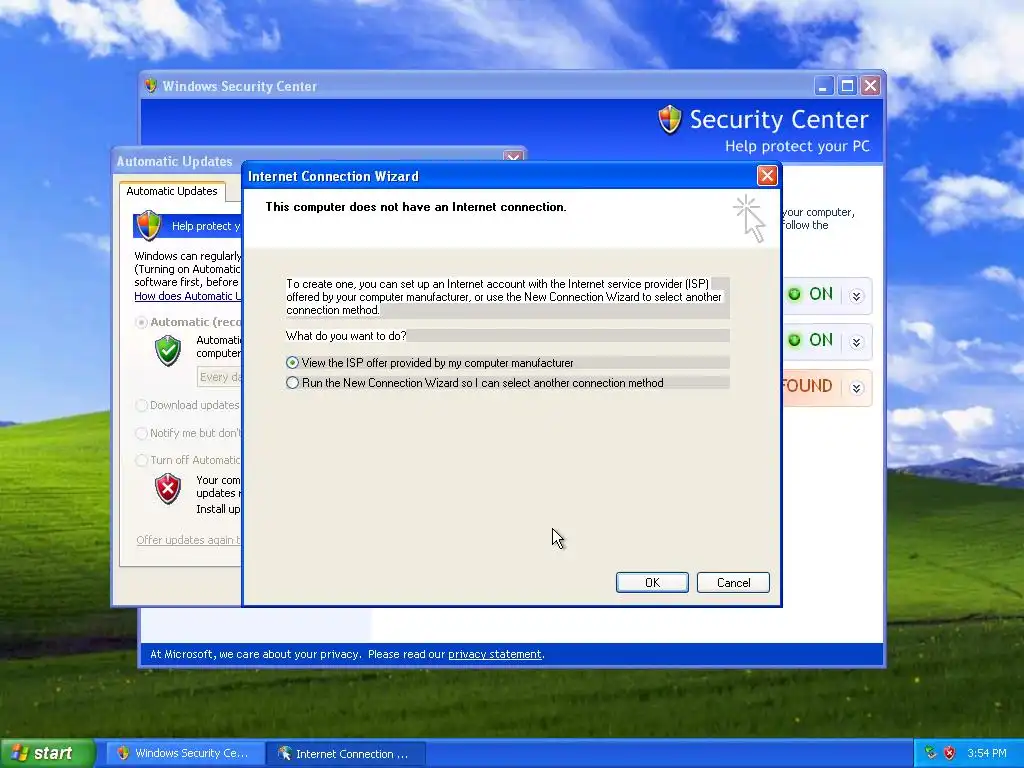Image resolution: width=1024 pixels, height=768 pixels.
Task: Click the shield icon in Automatic Updates banner
Action: tap(149, 225)
